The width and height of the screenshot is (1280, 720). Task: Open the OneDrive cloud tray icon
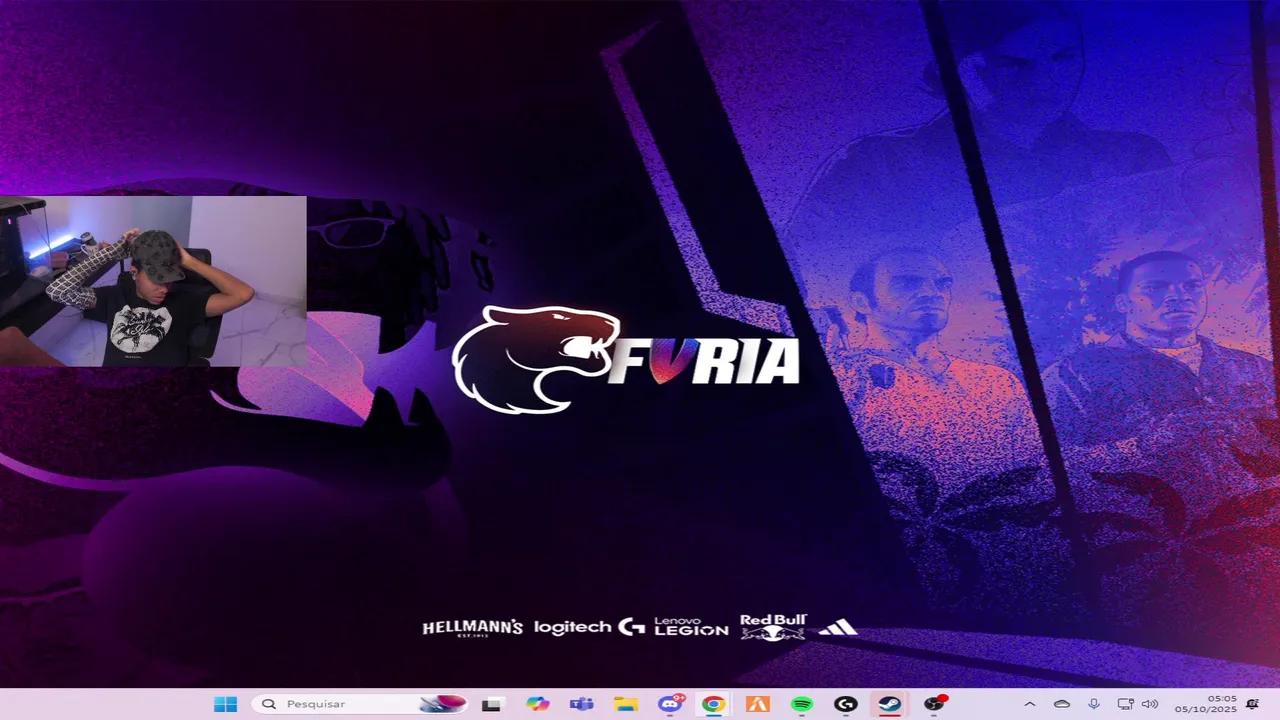point(1062,704)
